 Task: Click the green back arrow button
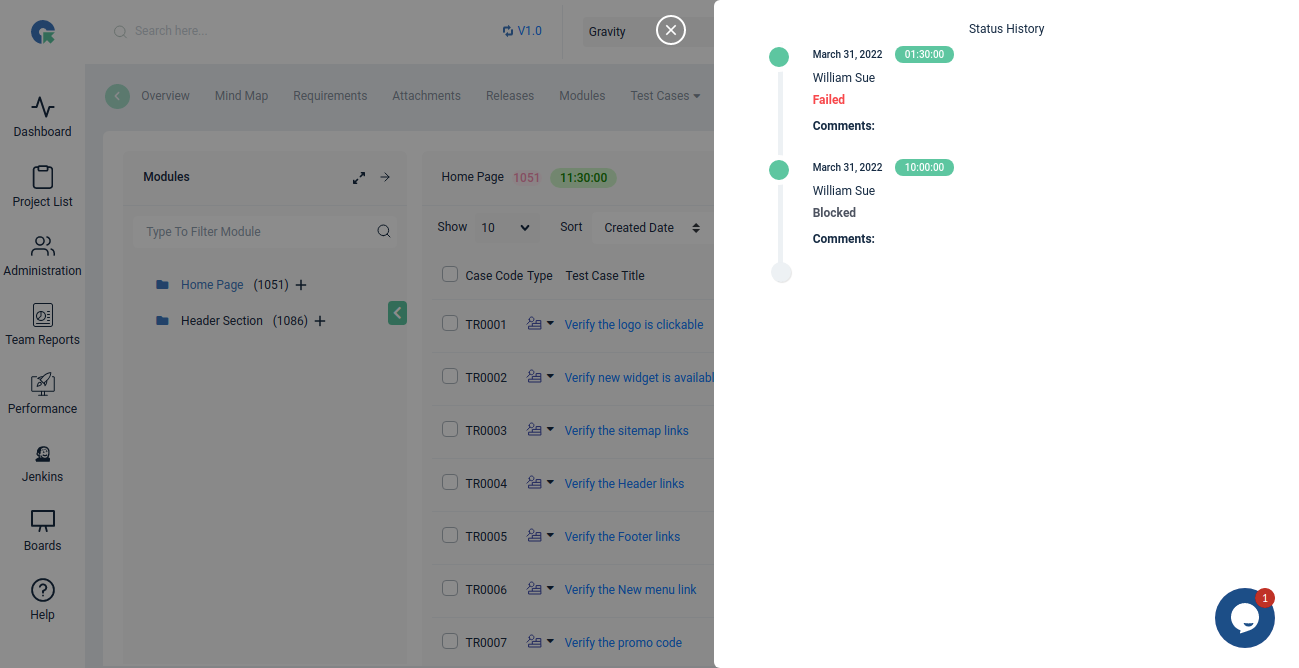[x=118, y=96]
